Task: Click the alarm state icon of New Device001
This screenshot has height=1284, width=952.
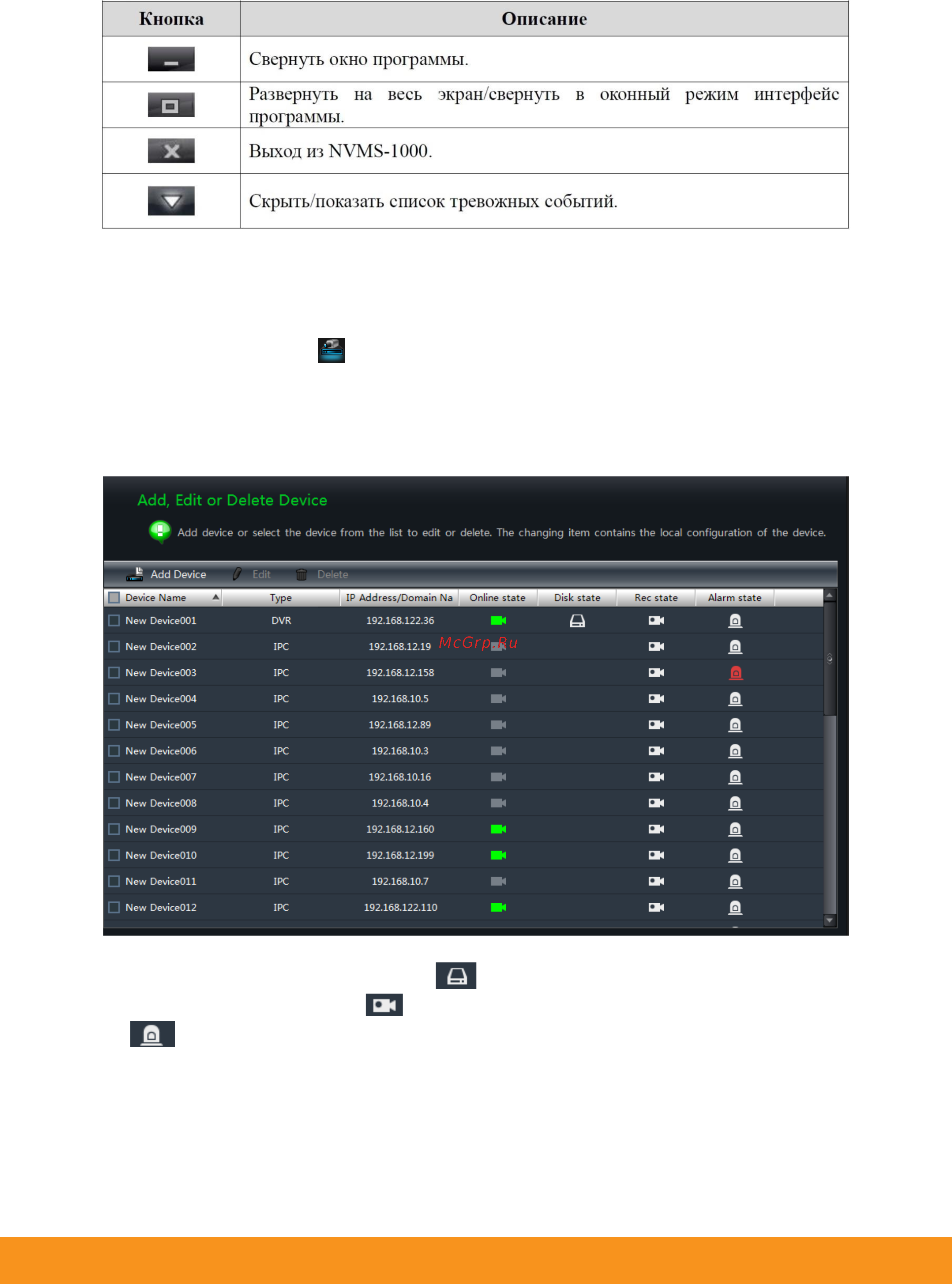Action: (x=735, y=620)
